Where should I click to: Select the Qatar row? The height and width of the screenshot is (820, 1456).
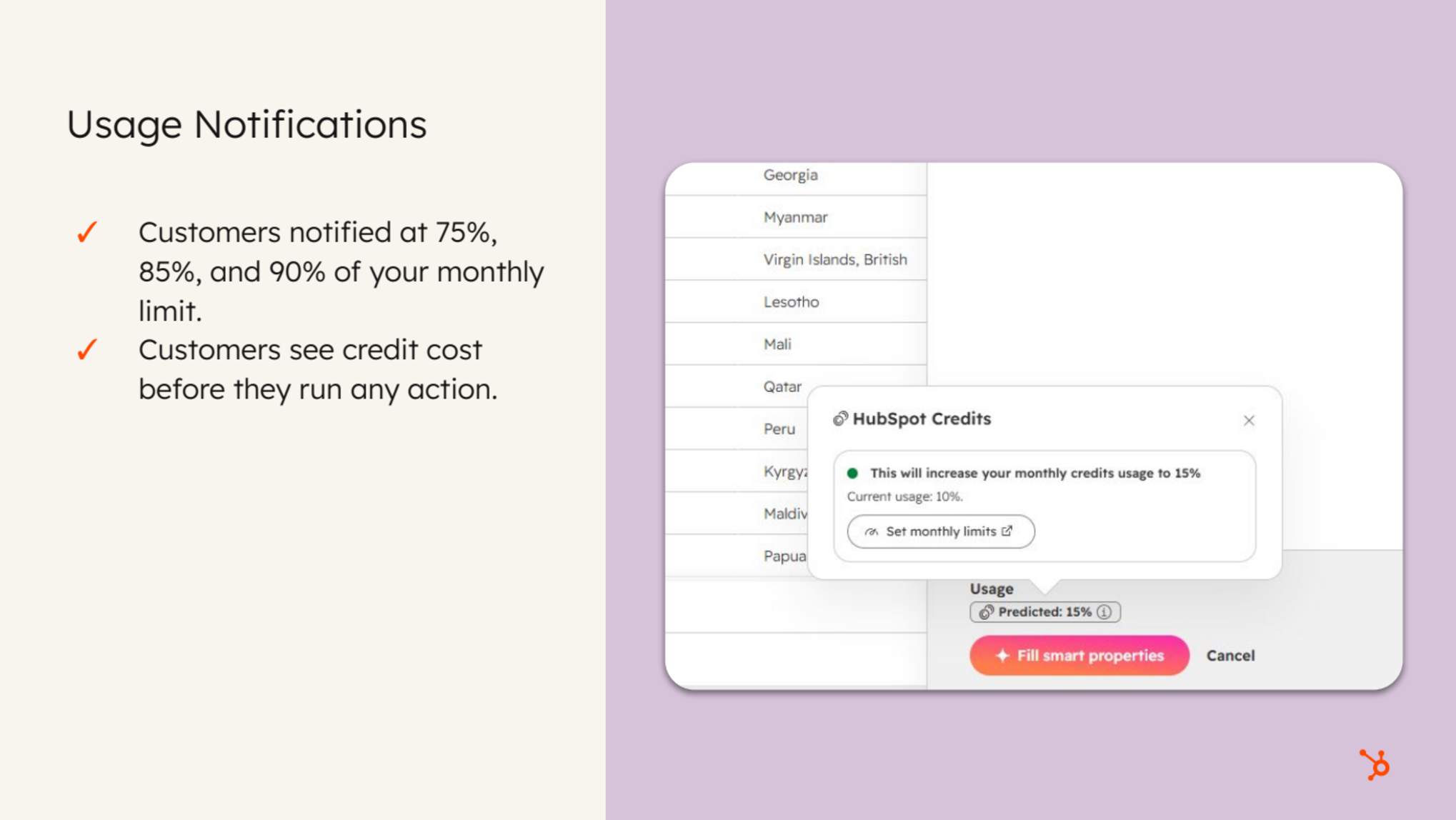click(737, 386)
